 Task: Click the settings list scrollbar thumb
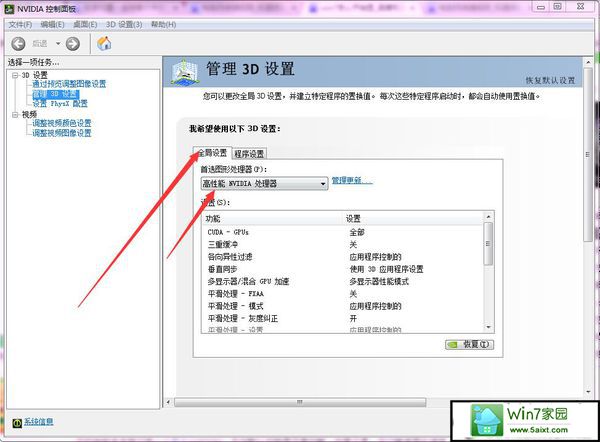click(488, 244)
